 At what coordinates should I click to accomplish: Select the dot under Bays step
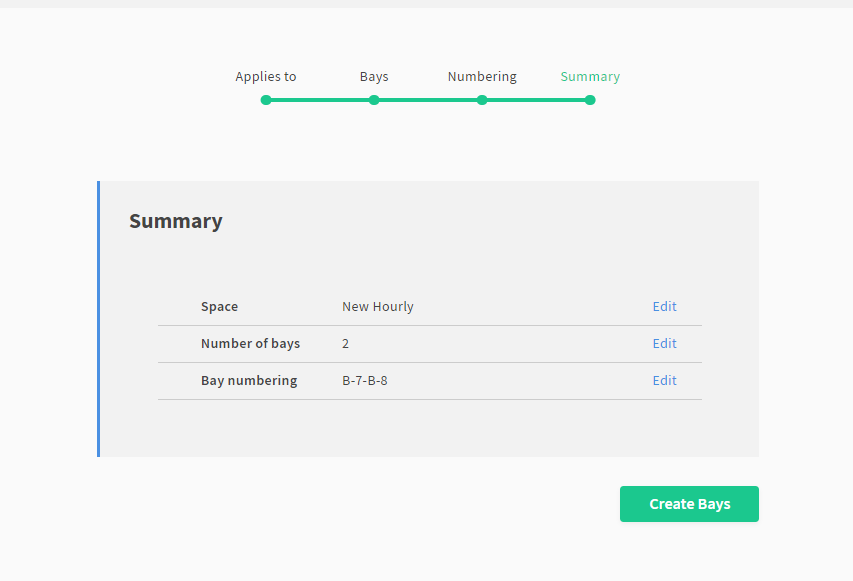374,100
